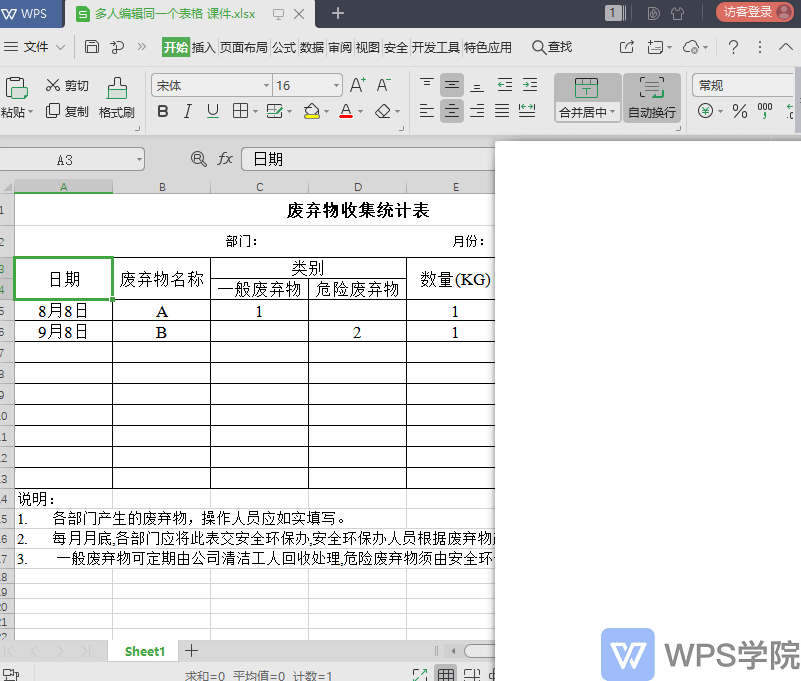
Task: Click the thousands separator icon
Action: point(765,110)
